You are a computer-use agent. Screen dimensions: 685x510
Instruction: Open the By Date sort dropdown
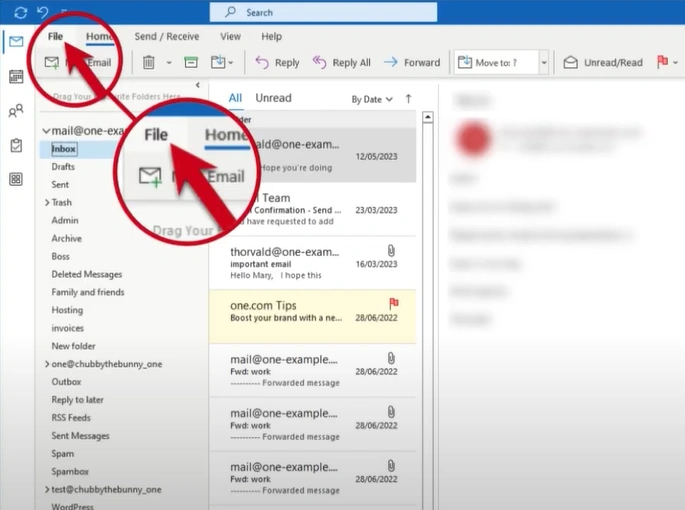click(x=372, y=99)
